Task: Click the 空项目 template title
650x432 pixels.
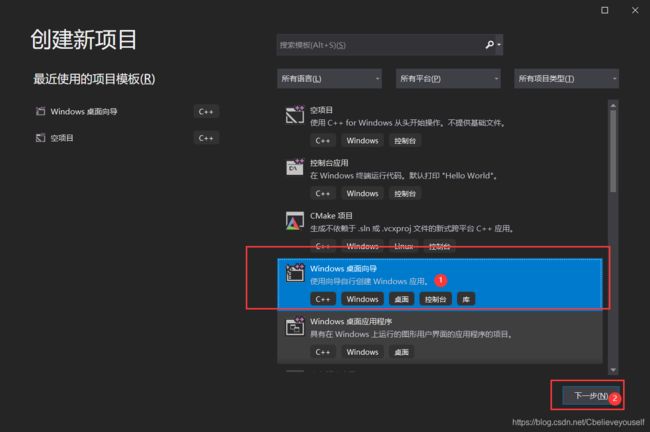Action: point(321,110)
